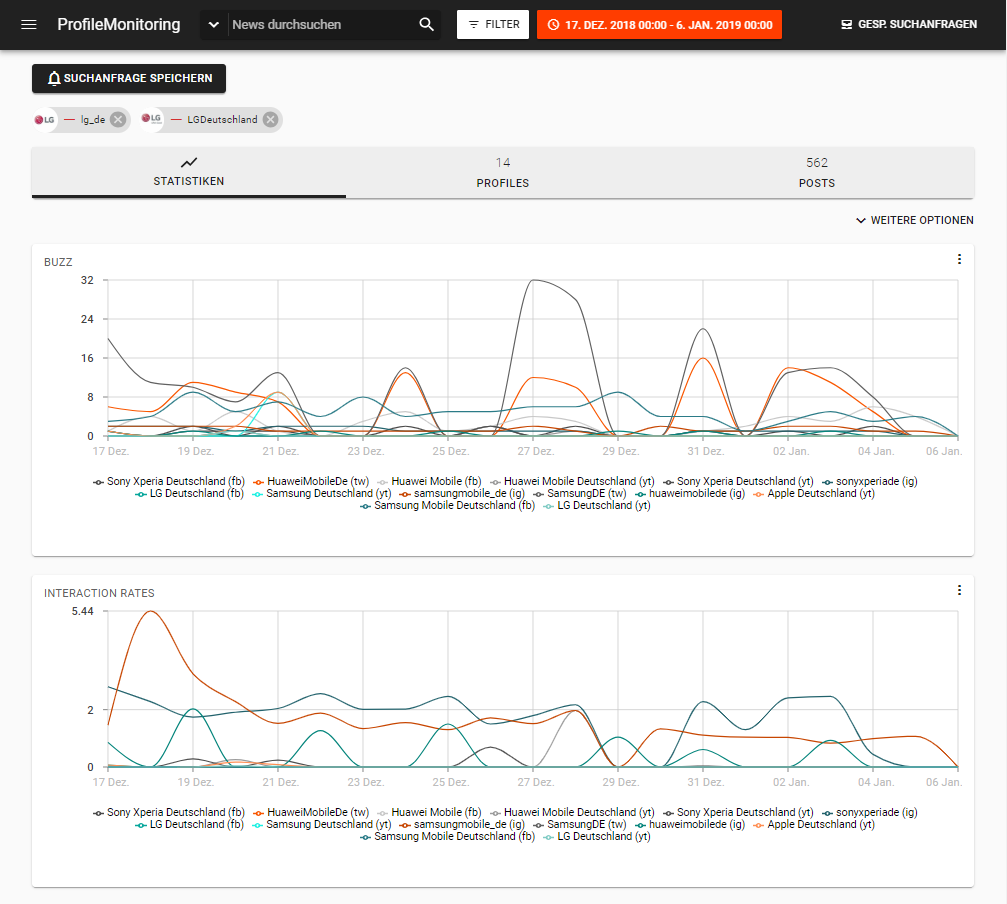Open Buzz chart three-dot options menu
Image resolution: width=1007 pixels, height=904 pixels.
[959, 260]
